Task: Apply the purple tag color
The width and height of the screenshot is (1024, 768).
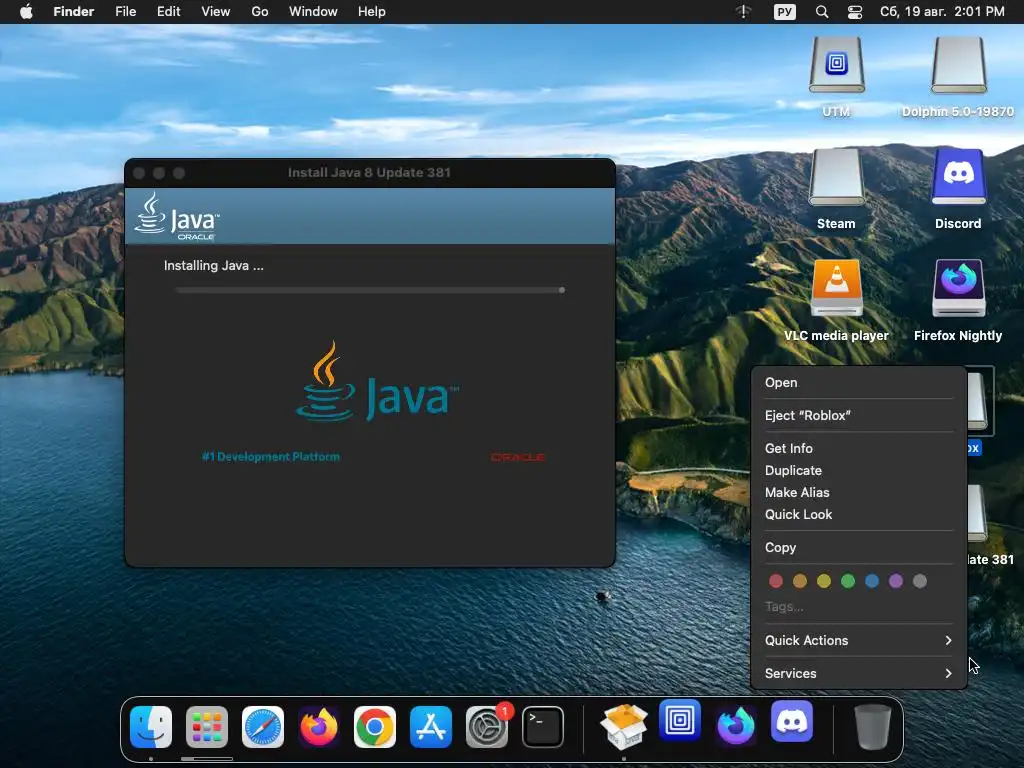Action: click(x=896, y=581)
